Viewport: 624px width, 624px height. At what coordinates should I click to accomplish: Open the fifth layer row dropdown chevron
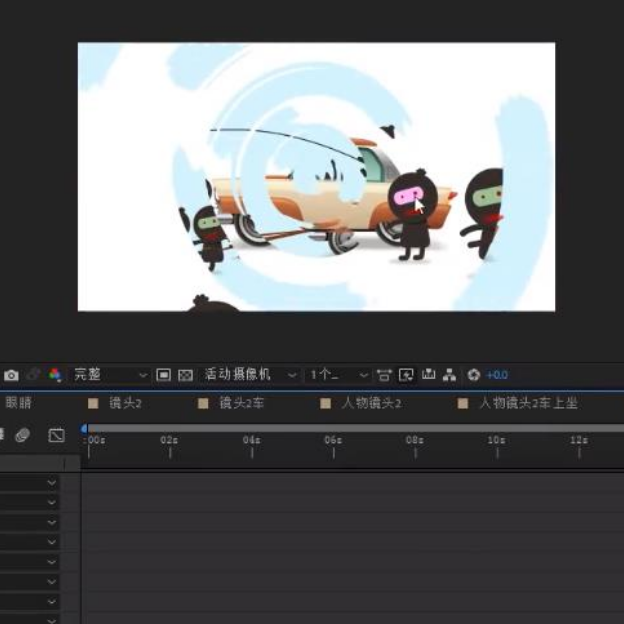(52, 562)
